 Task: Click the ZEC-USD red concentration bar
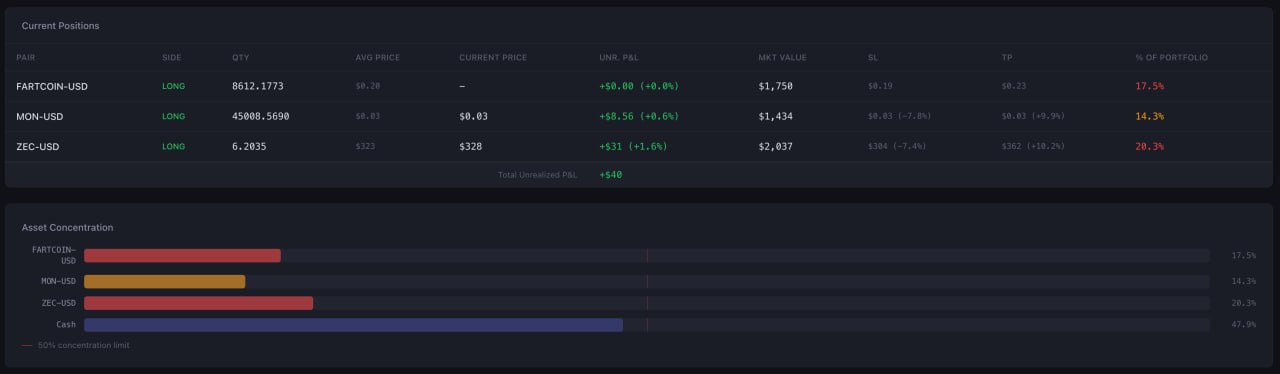(198, 303)
